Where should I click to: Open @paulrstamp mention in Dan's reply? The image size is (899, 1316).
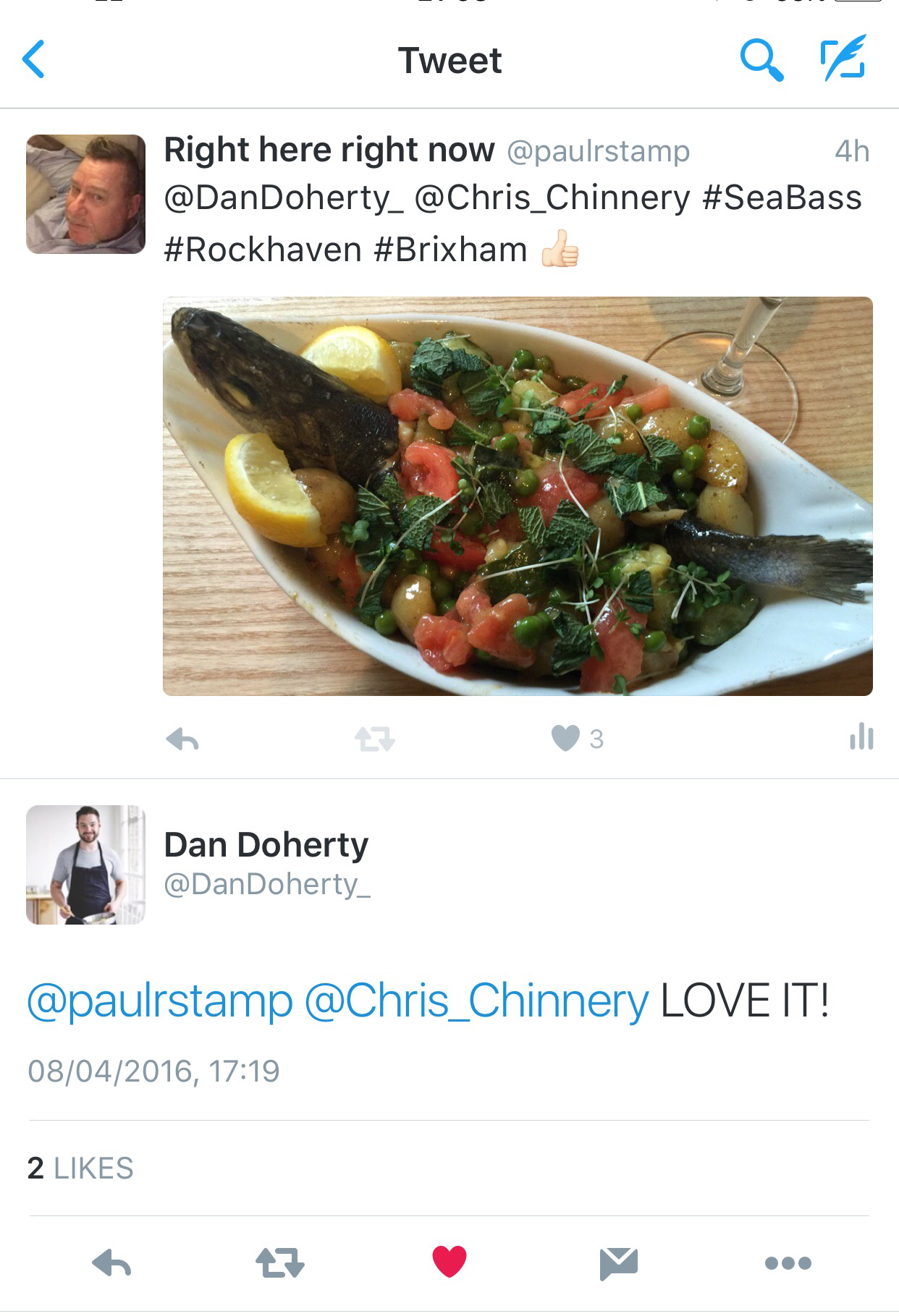tap(159, 1001)
